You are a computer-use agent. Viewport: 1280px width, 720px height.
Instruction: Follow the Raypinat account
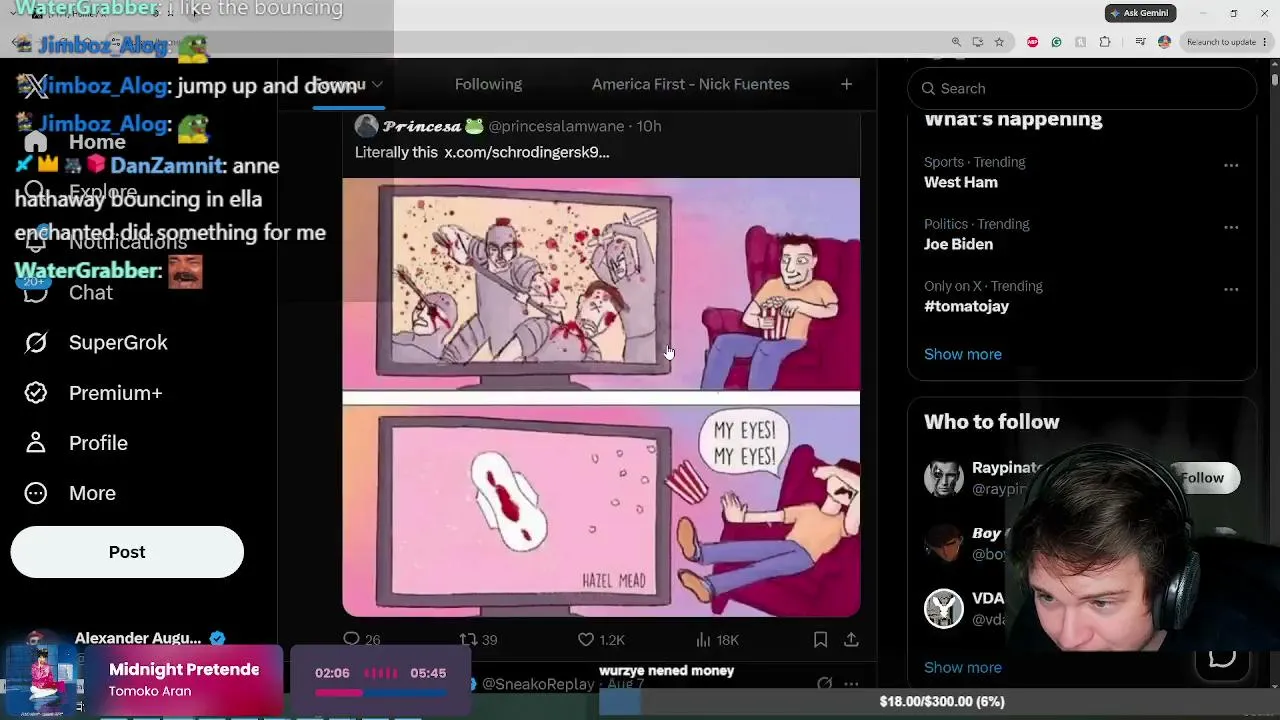(x=1202, y=478)
